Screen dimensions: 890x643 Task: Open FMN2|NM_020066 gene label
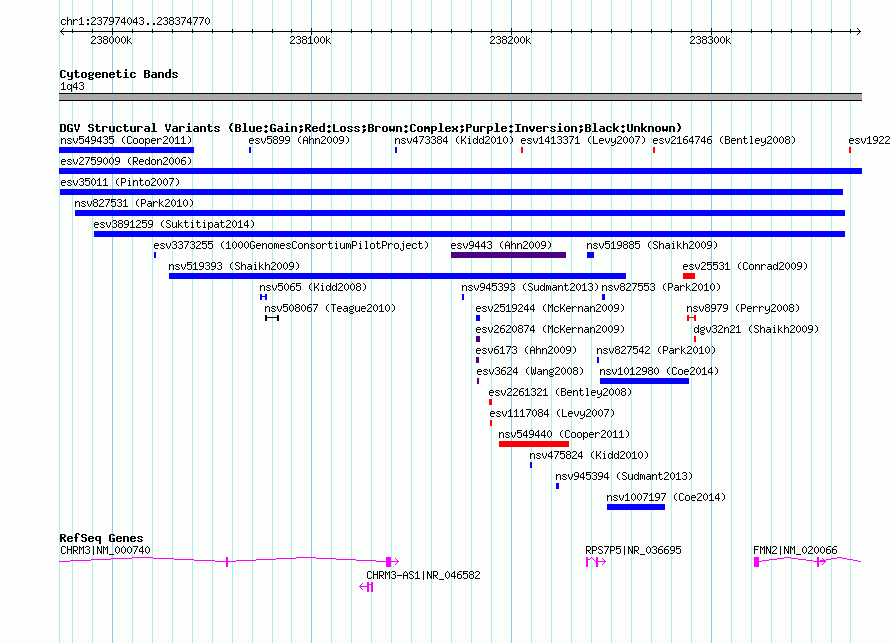click(x=795, y=550)
